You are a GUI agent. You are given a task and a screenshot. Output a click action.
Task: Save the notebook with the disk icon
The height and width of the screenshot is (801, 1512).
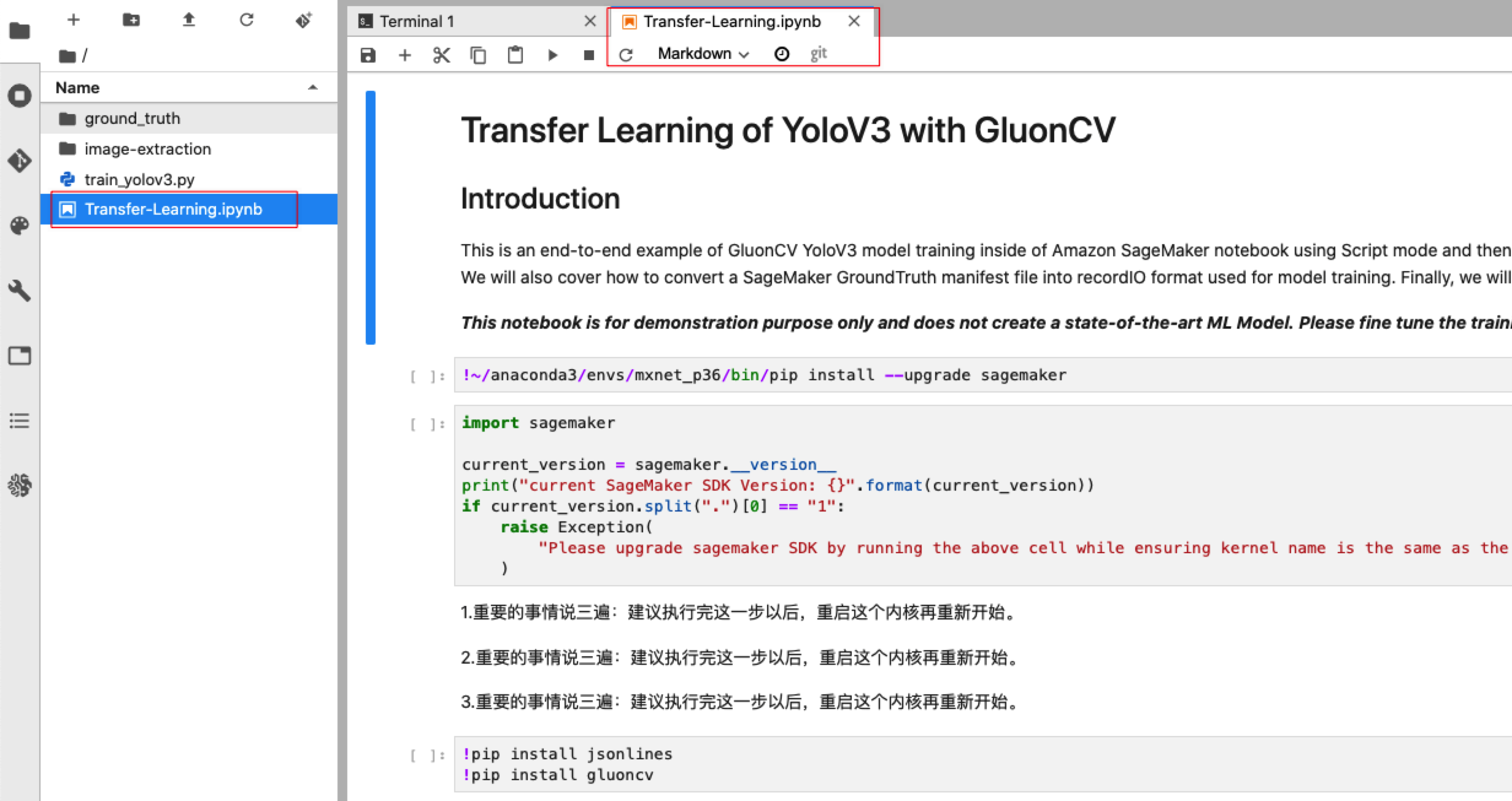coord(368,55)
